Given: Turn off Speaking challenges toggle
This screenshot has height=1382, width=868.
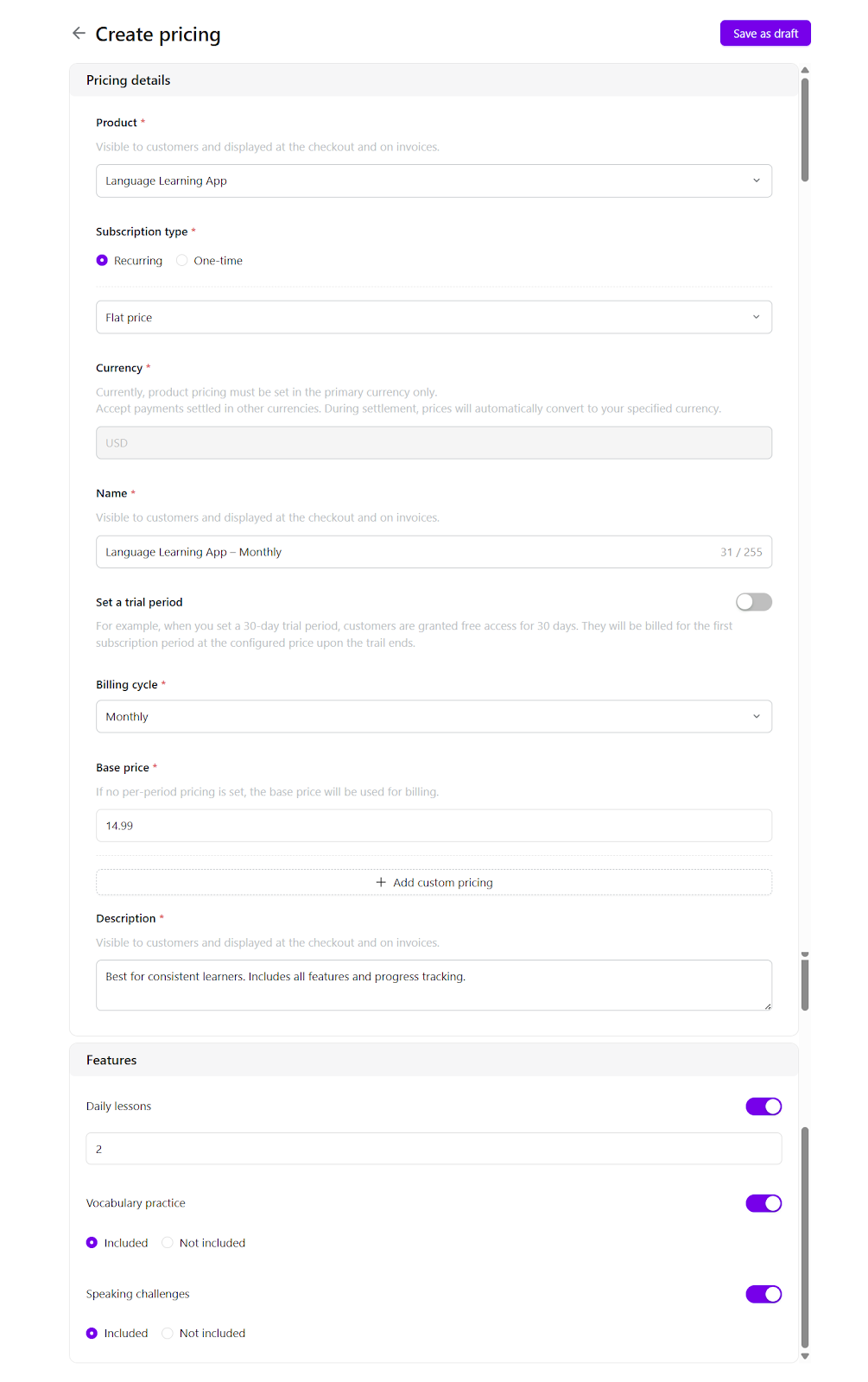Looking at the screenshot, I should click(x=763, y=1294).
